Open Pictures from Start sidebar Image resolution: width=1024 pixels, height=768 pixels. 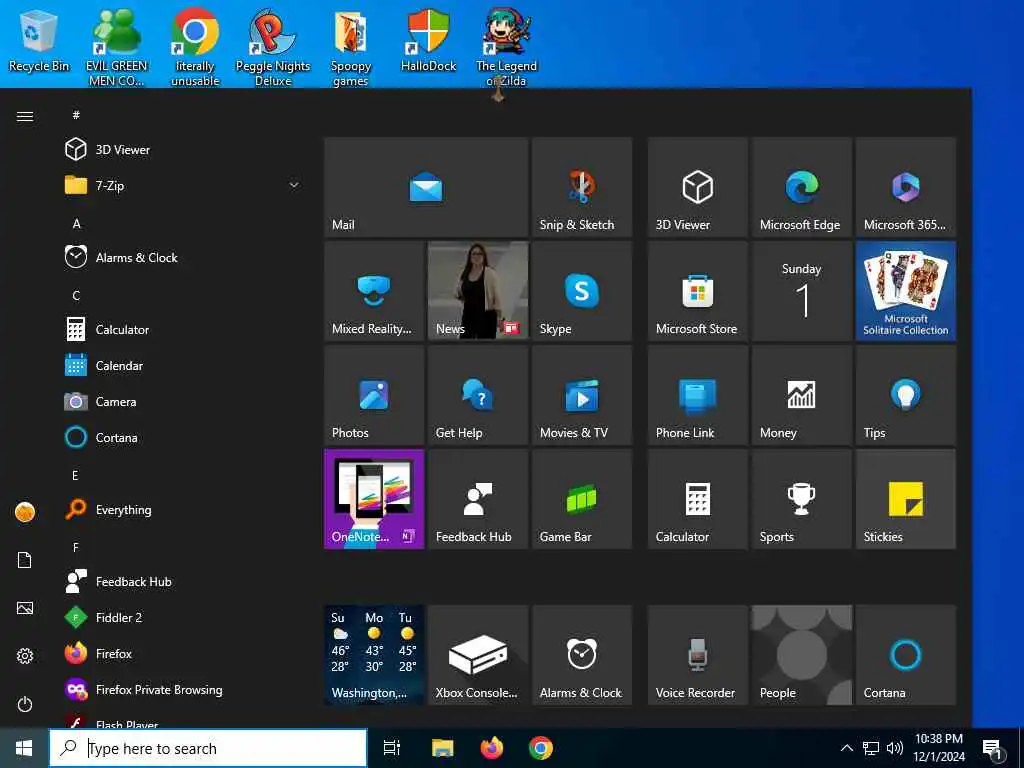pos(25,608)
